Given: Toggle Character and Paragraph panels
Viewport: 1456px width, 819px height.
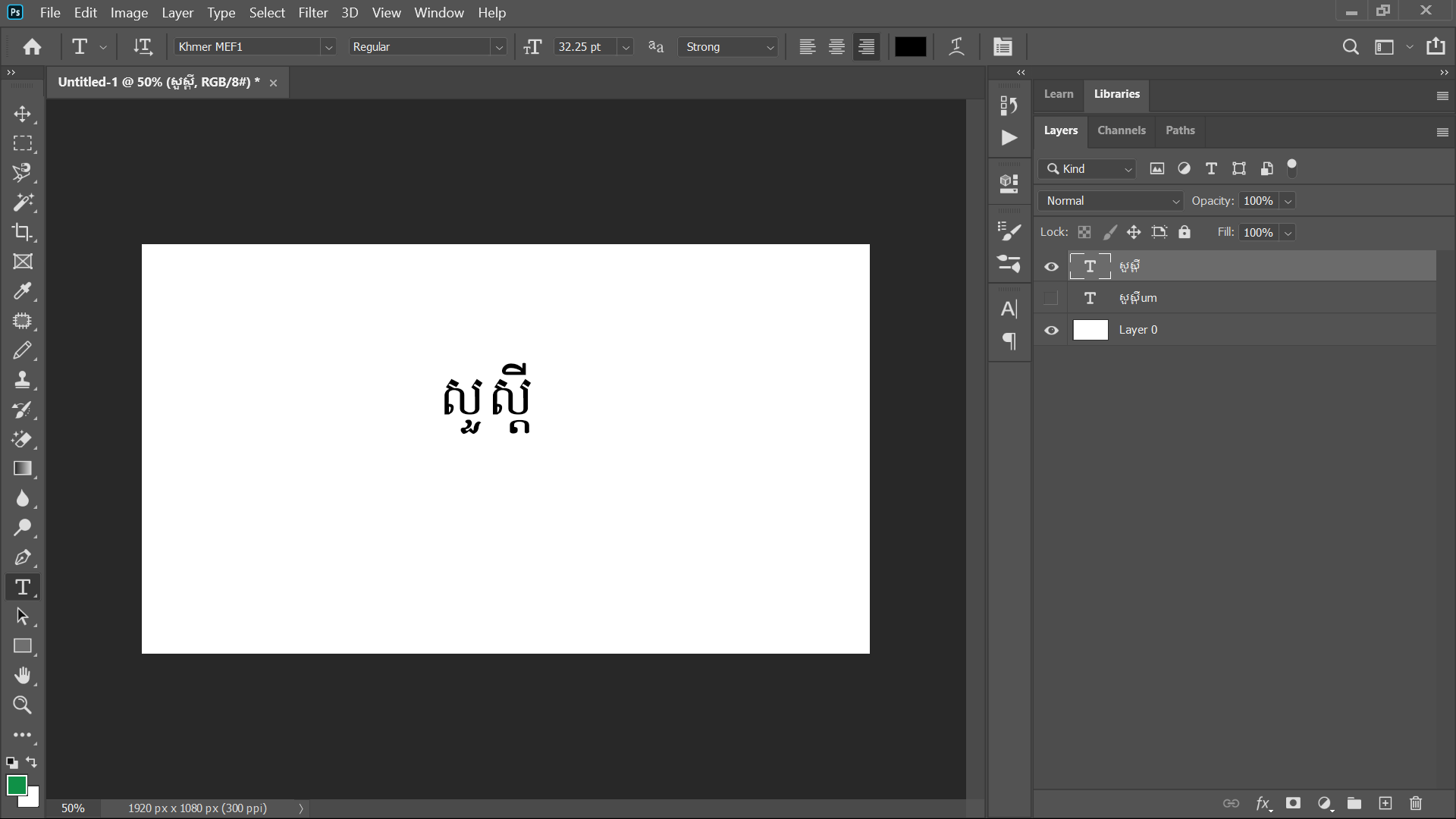Looking at the screenshot, I should point(1003,47).
